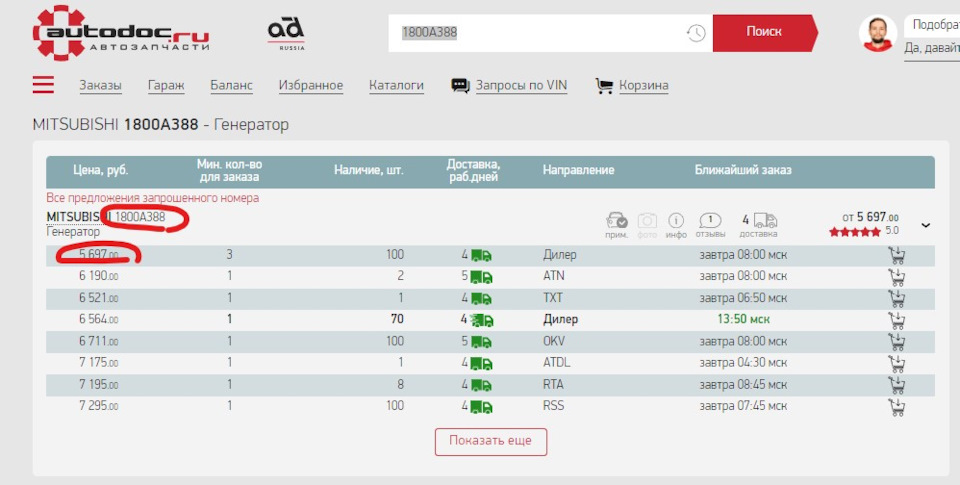
Task: Add the 6 190 ATN offer to cart
Action: [x=897, y=277]
